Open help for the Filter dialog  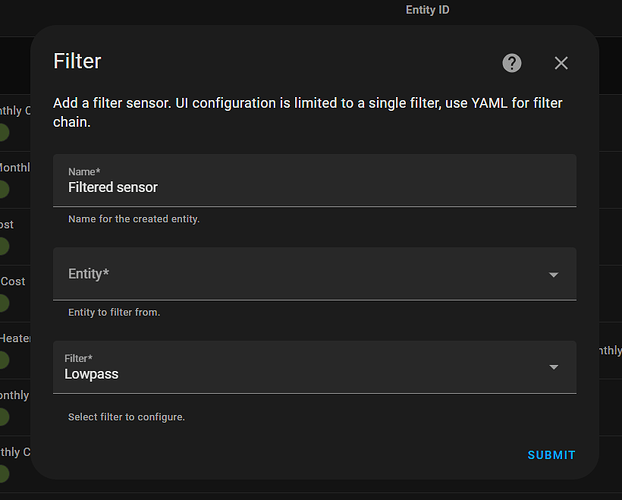click(x=512, y=63)
